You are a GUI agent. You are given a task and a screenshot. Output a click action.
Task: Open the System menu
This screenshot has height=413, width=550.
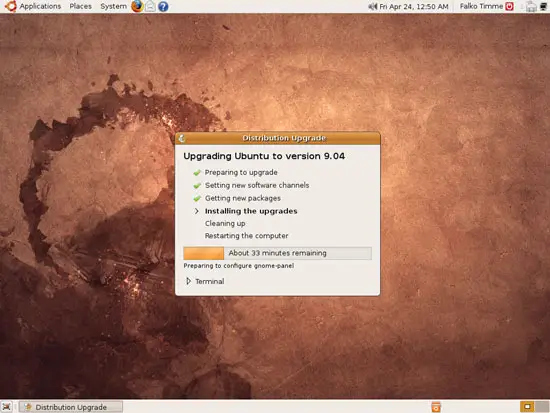click(x=113, y=6)
